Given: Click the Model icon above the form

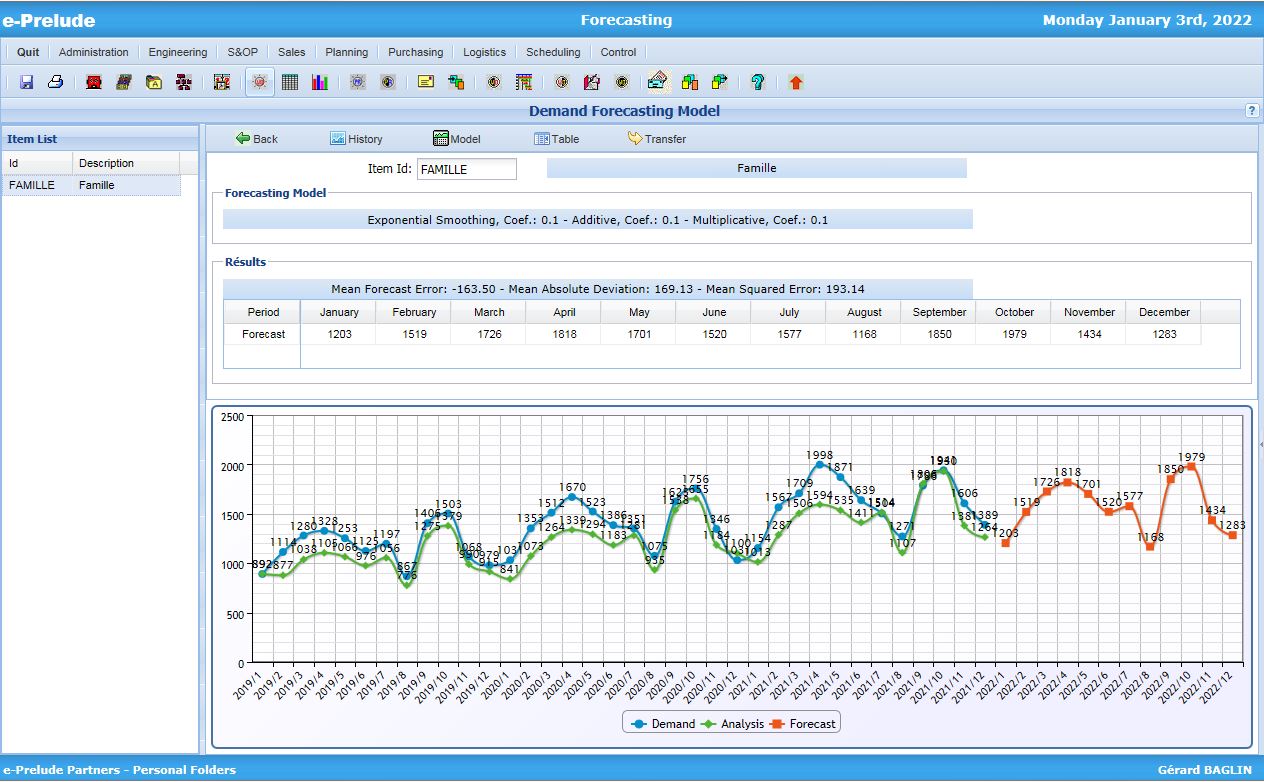Looking at the screenshot, I should [456, 139].
